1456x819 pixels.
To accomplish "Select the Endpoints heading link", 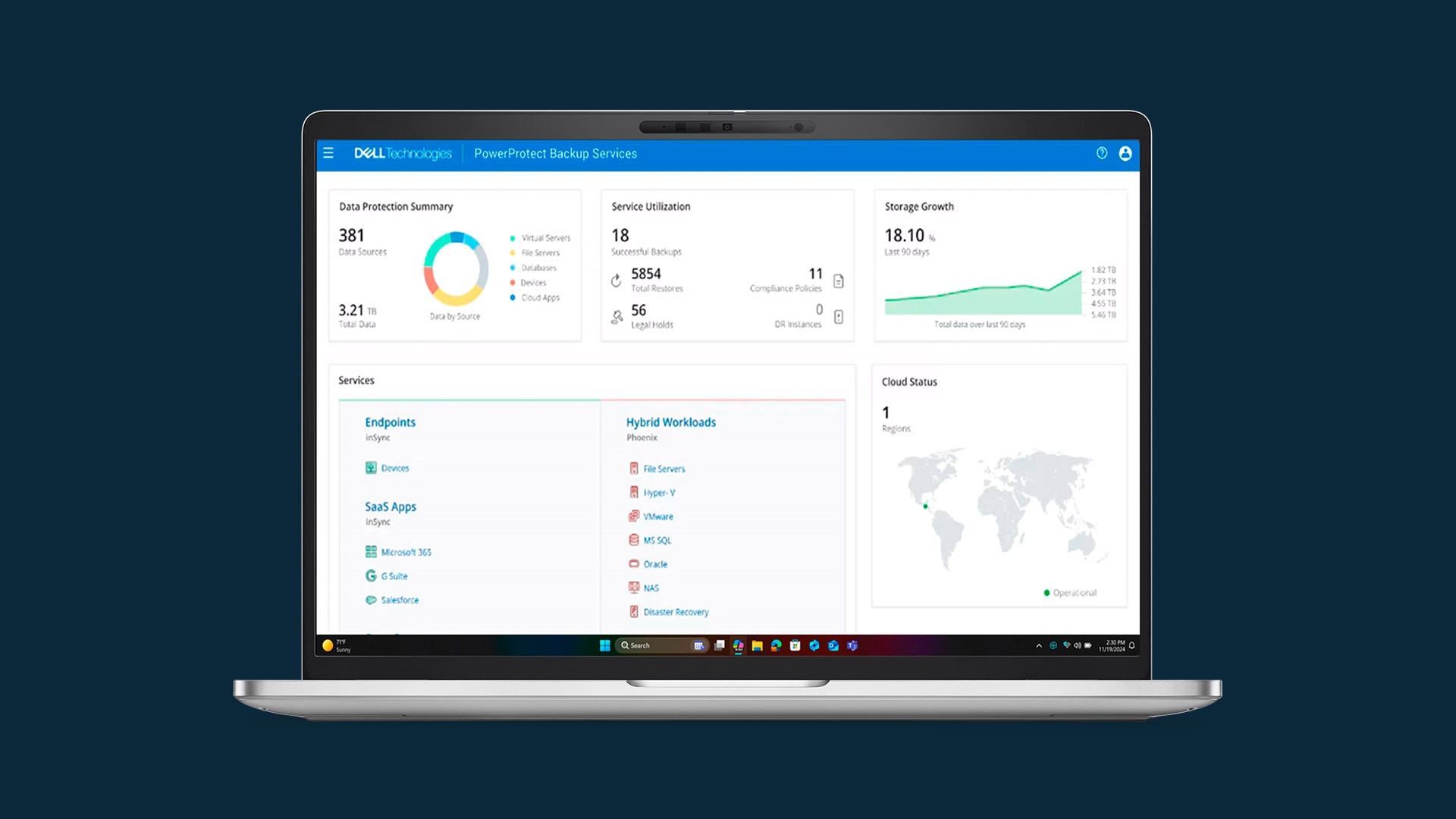I will tap(390, 422).
